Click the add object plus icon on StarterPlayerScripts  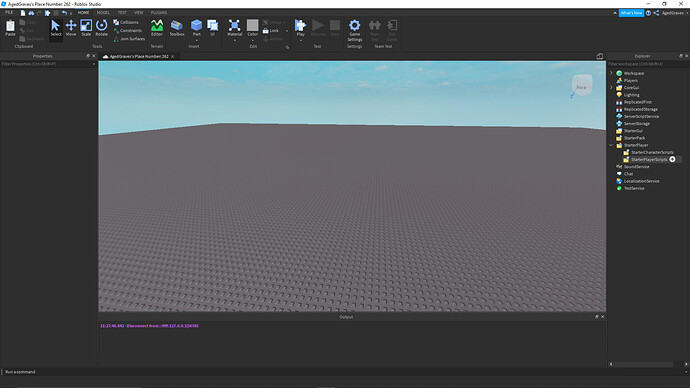click(672, 159)
